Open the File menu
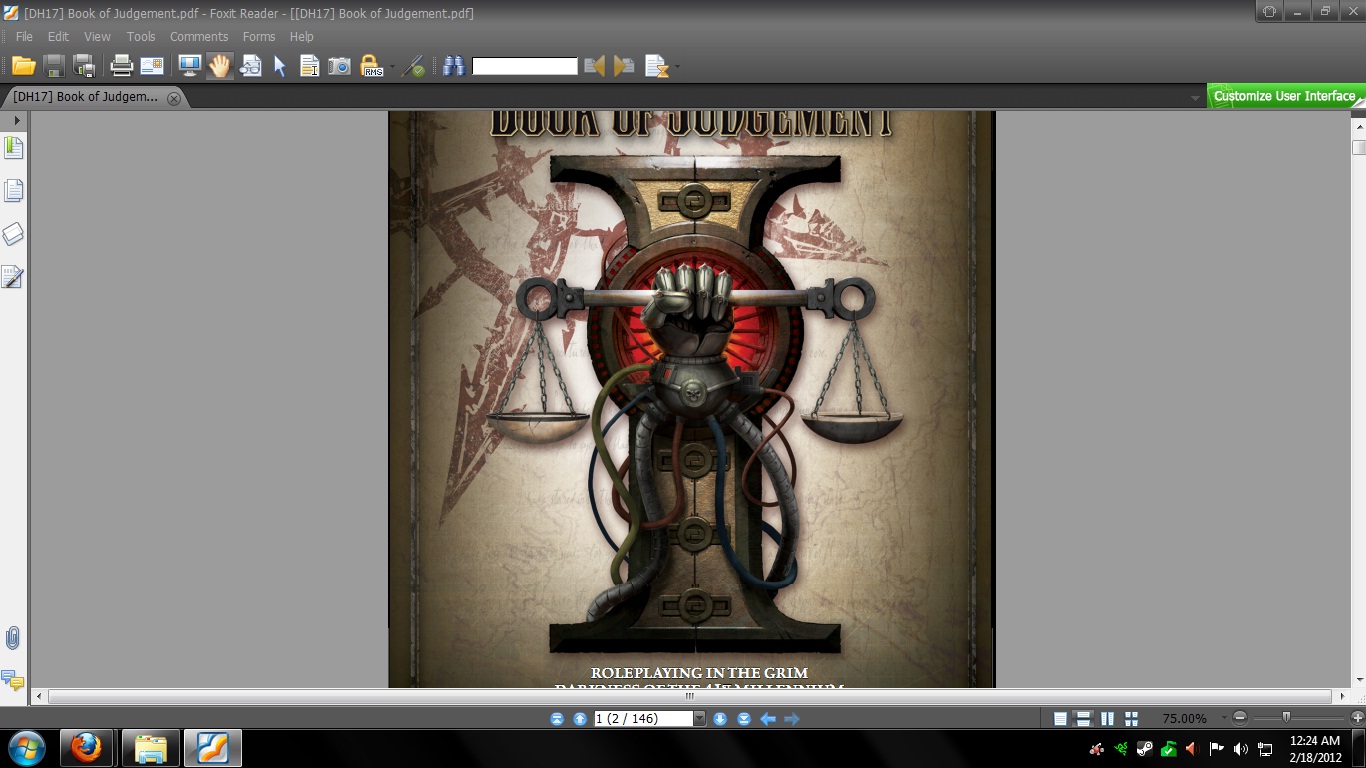This screenshot has width=1366, height=768. click(24, 36)
